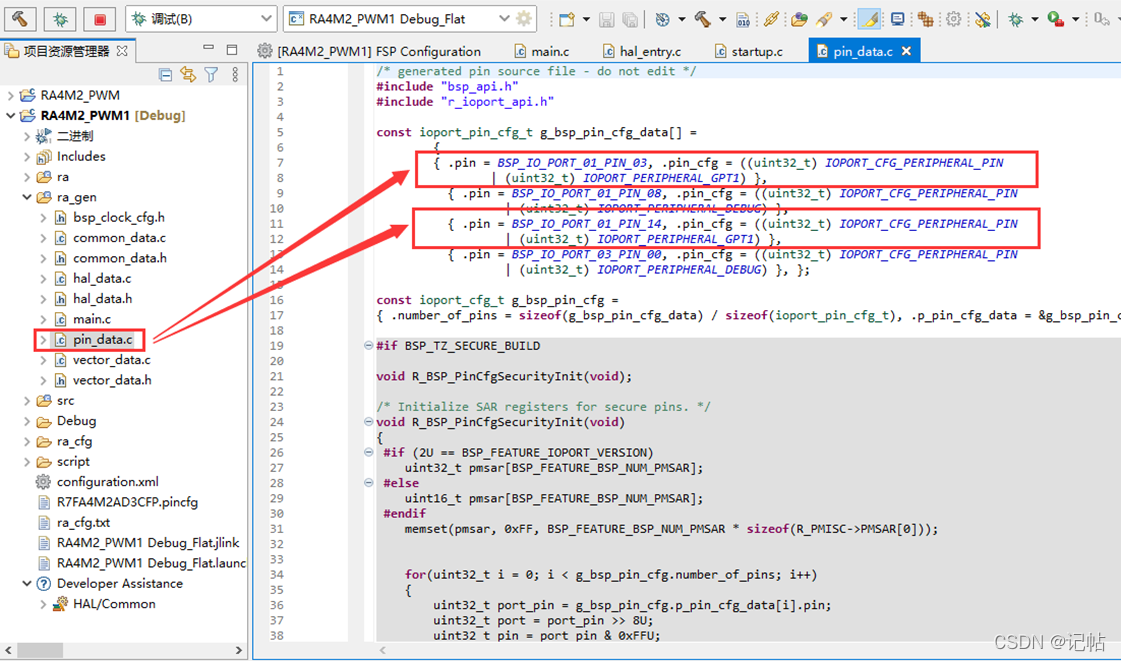Select ra_cfg.txt in the tree

click(x=83, y=522)
